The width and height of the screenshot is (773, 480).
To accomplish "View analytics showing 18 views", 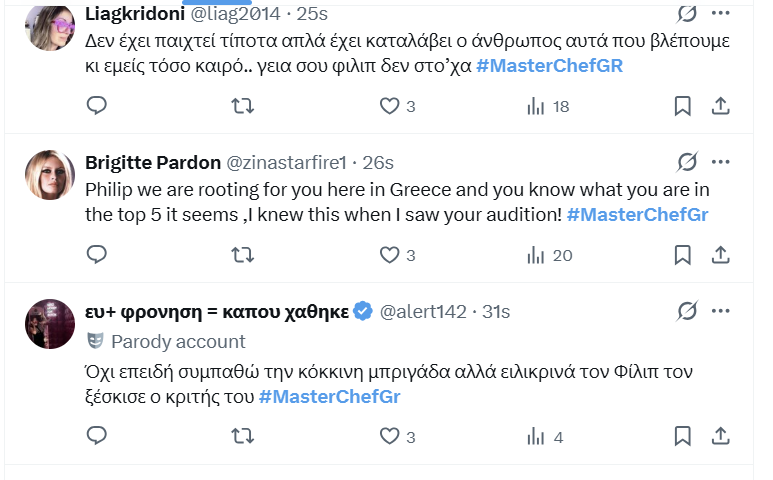I will pyautogui.click(x=547, y=106).
